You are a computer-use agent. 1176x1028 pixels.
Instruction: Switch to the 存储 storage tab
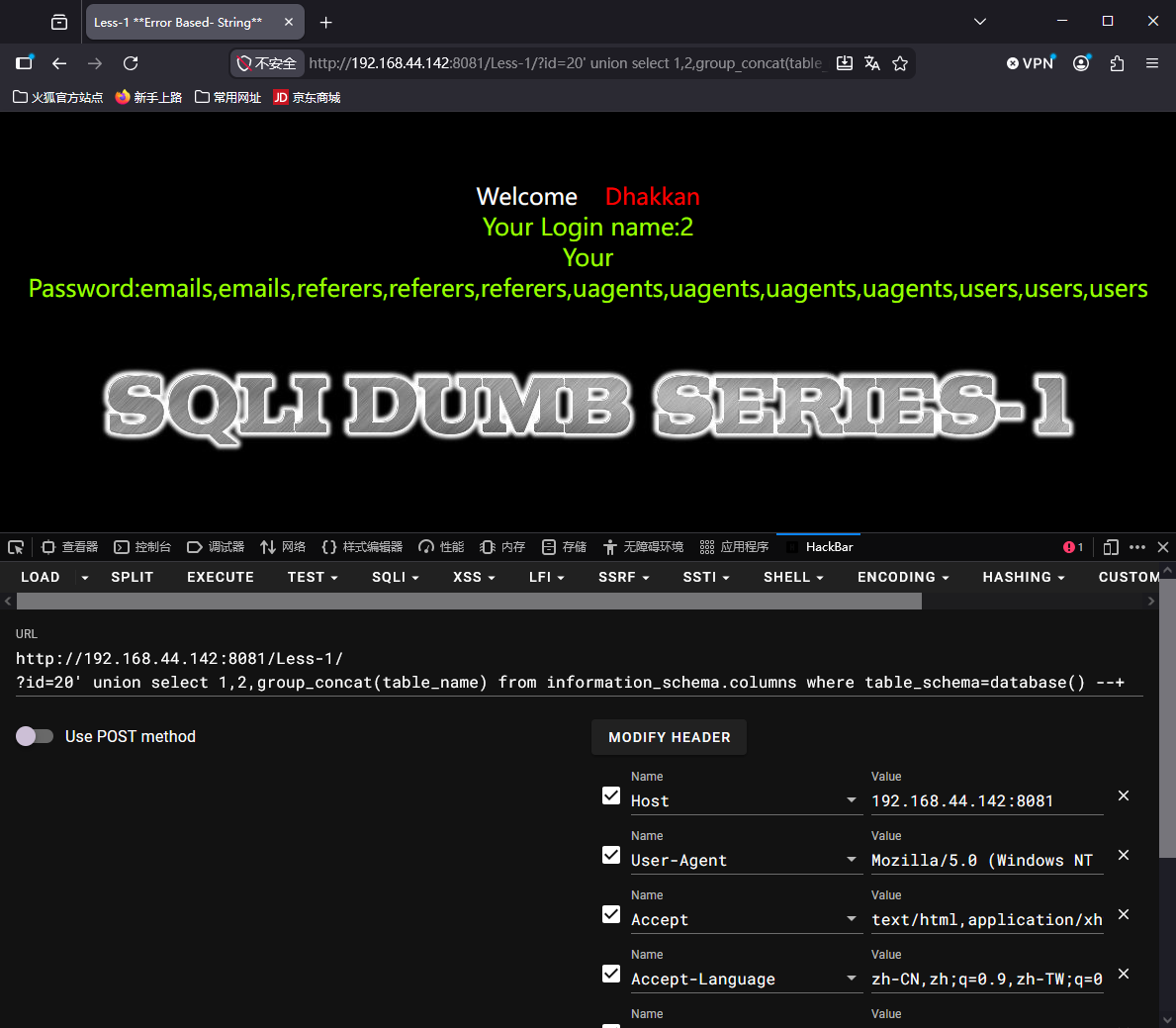click(564, 547)
